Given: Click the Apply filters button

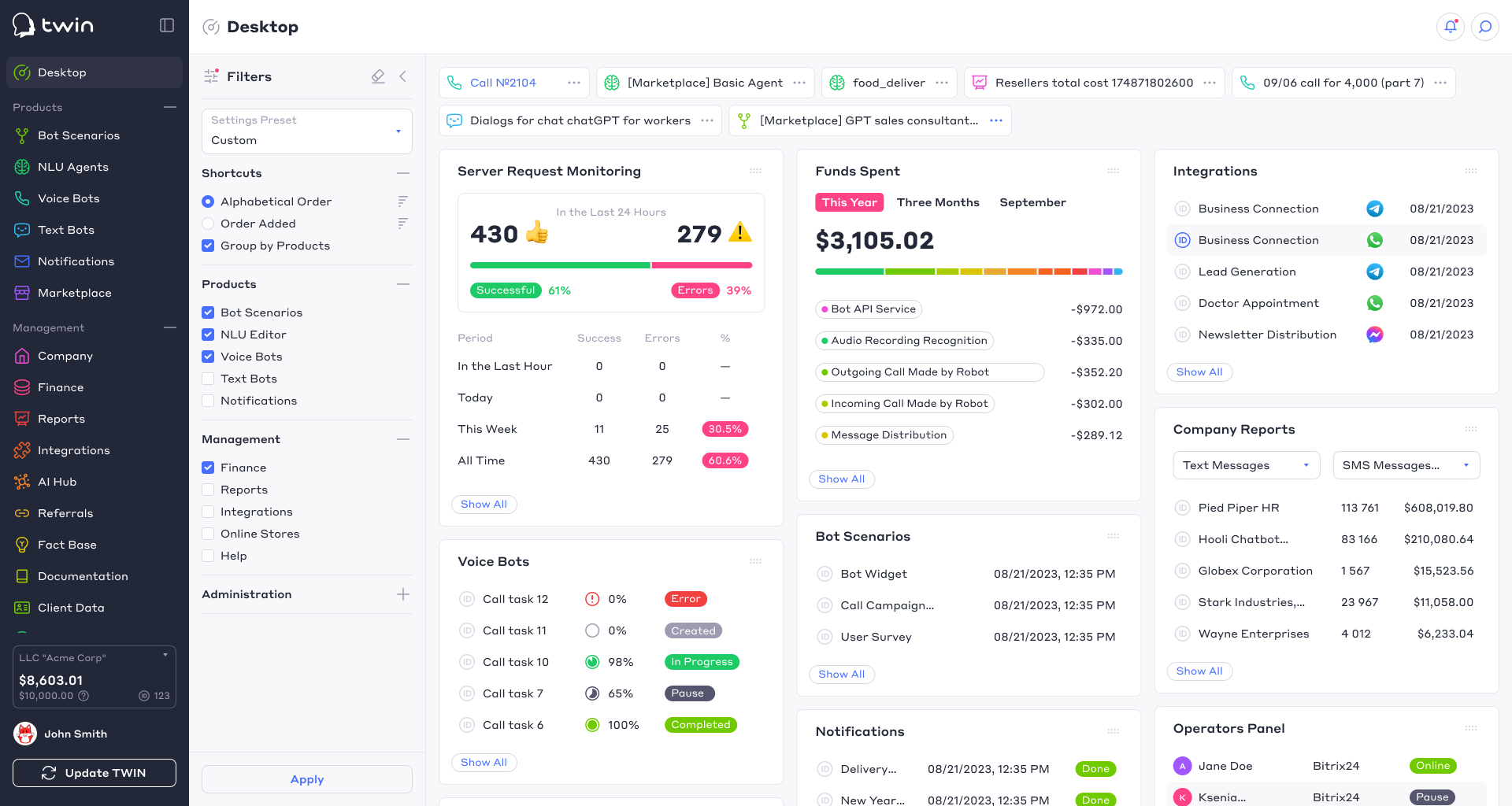Looking at the screenshot, I should [x=307, y=779].
